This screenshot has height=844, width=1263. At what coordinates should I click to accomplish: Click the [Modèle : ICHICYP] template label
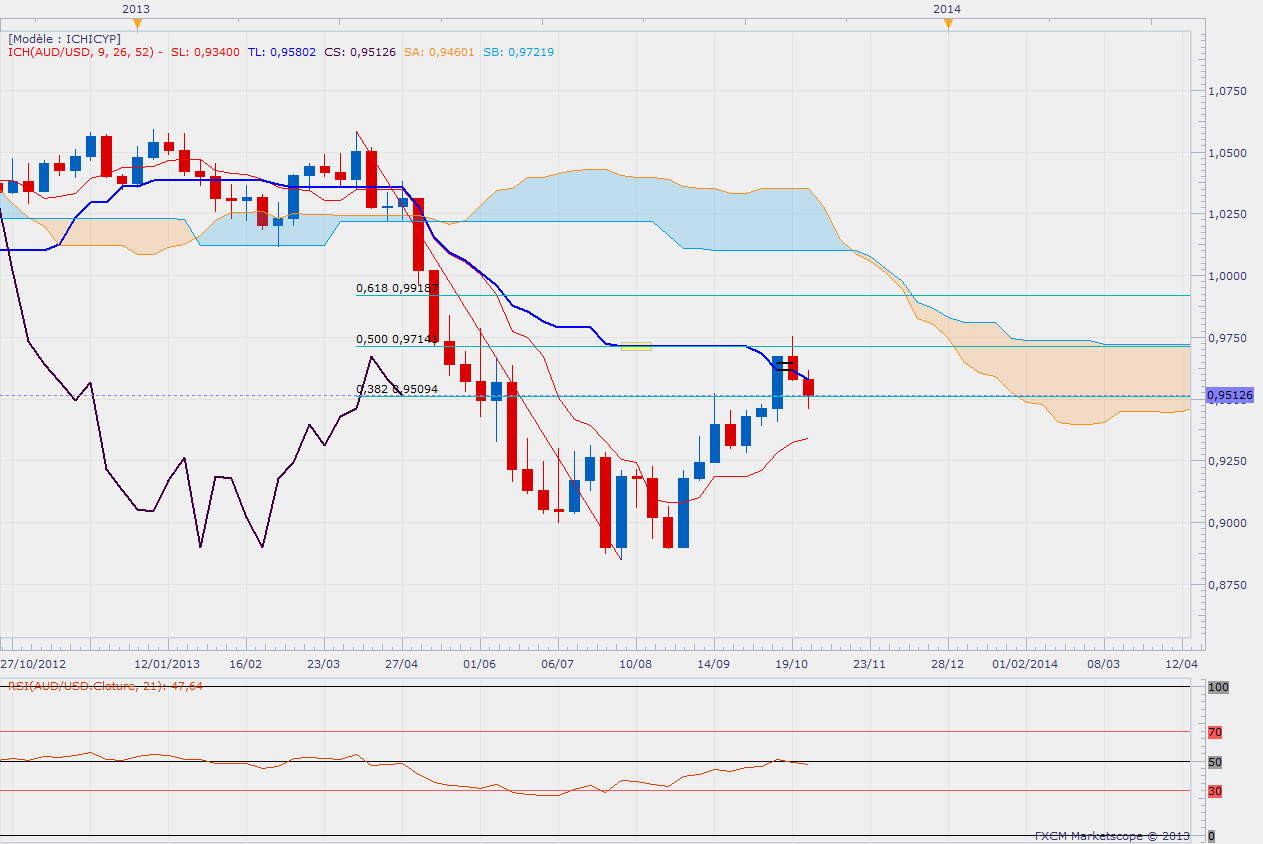[64, 38]
